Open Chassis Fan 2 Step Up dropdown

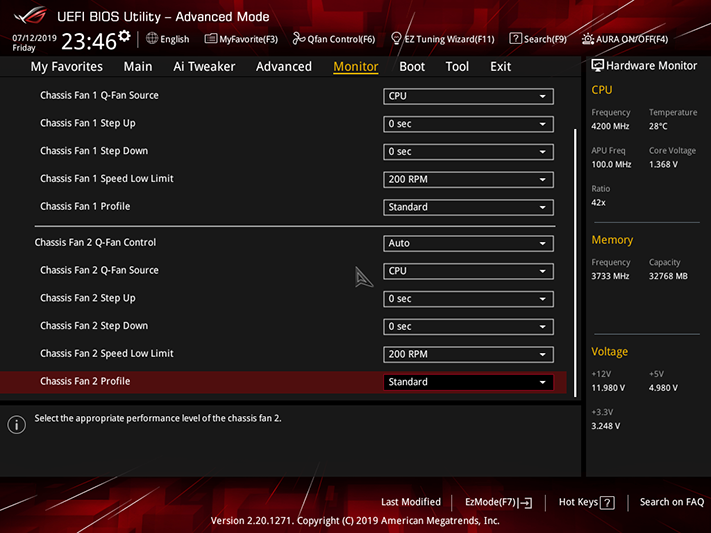[x=468, y=298]
